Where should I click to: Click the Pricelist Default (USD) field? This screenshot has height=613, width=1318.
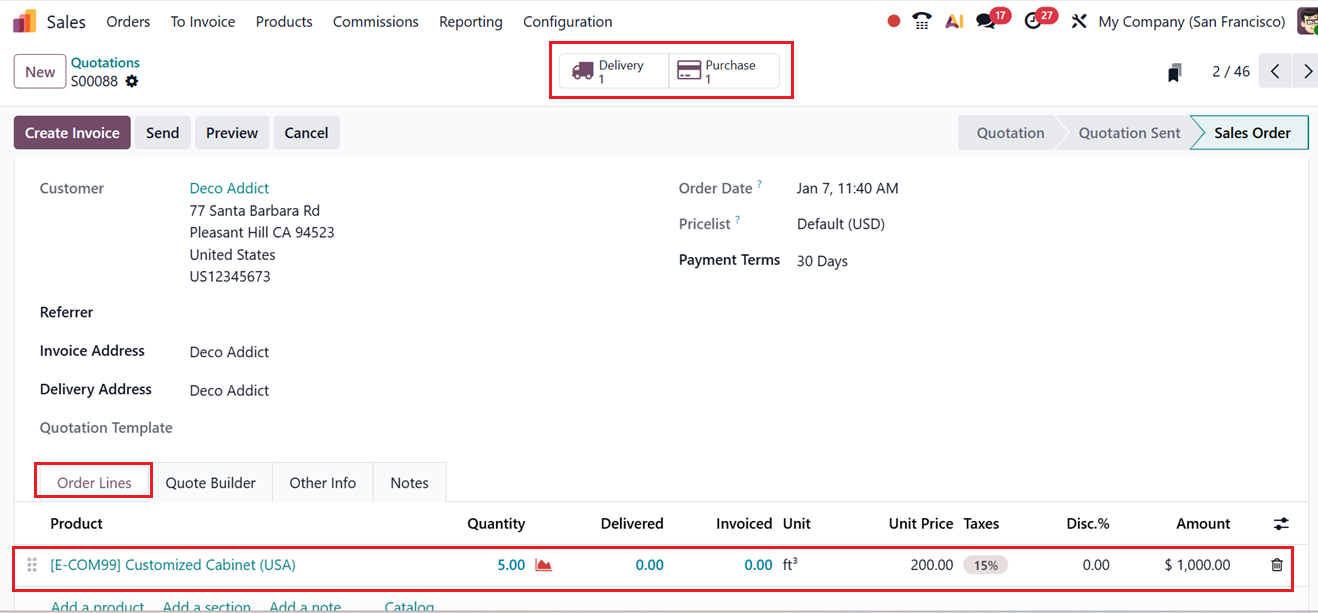tap(841, 224)
